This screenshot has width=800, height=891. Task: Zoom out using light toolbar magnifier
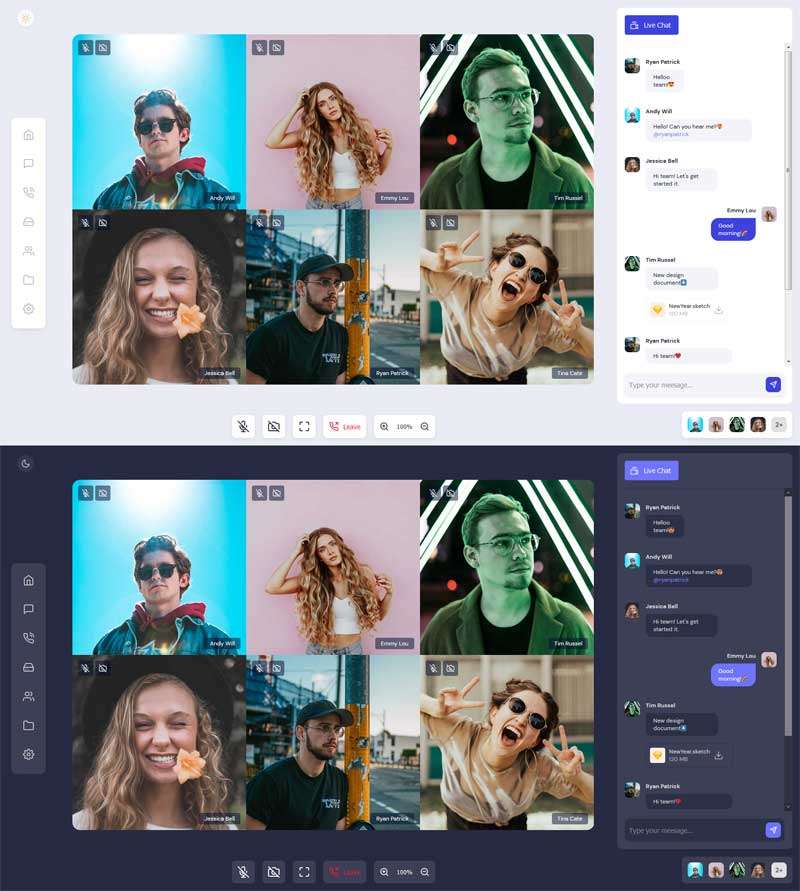(x=424, y=426)
